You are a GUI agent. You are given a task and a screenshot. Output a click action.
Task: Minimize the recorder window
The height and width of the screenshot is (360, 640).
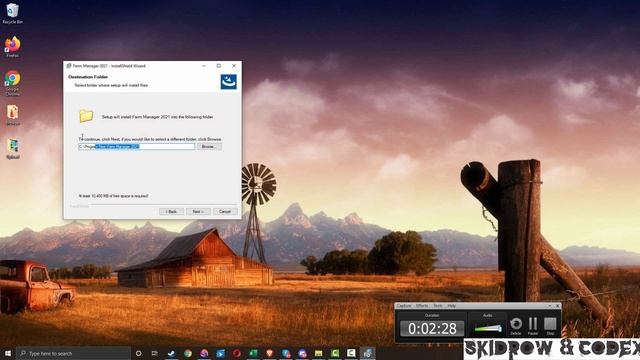tap(549, 306)
